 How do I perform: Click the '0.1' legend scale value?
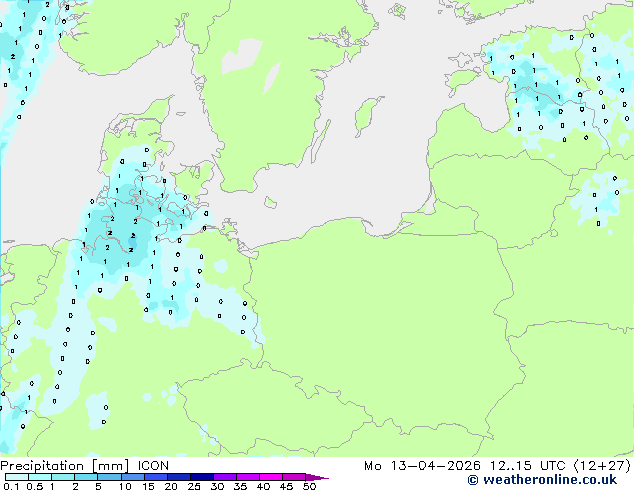11,486
